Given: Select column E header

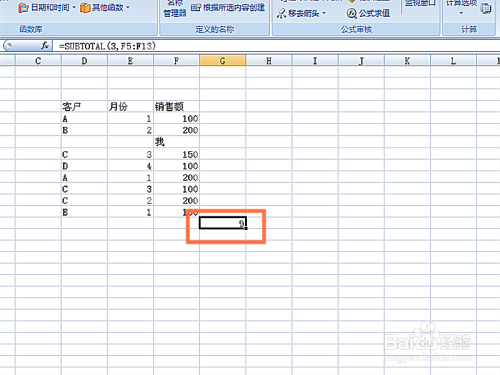Looking at the screenshot, I should coord(130,61).
